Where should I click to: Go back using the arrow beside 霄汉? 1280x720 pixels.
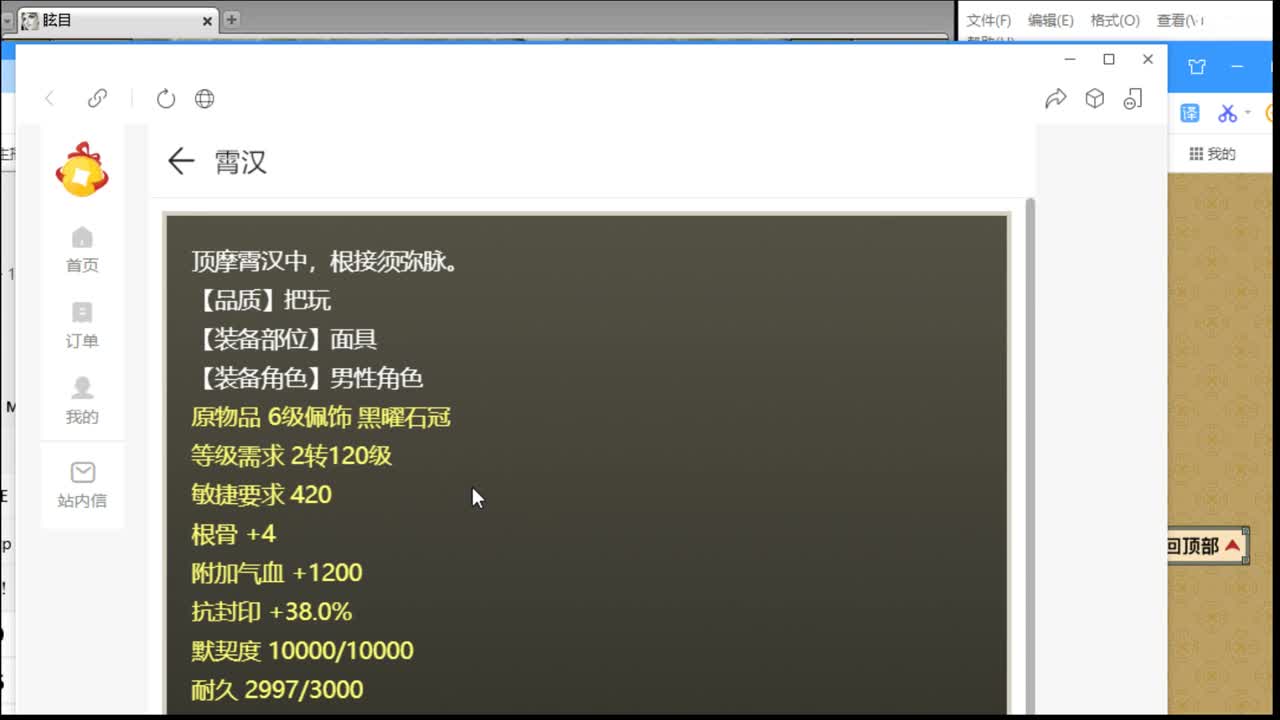click(180, 161)
